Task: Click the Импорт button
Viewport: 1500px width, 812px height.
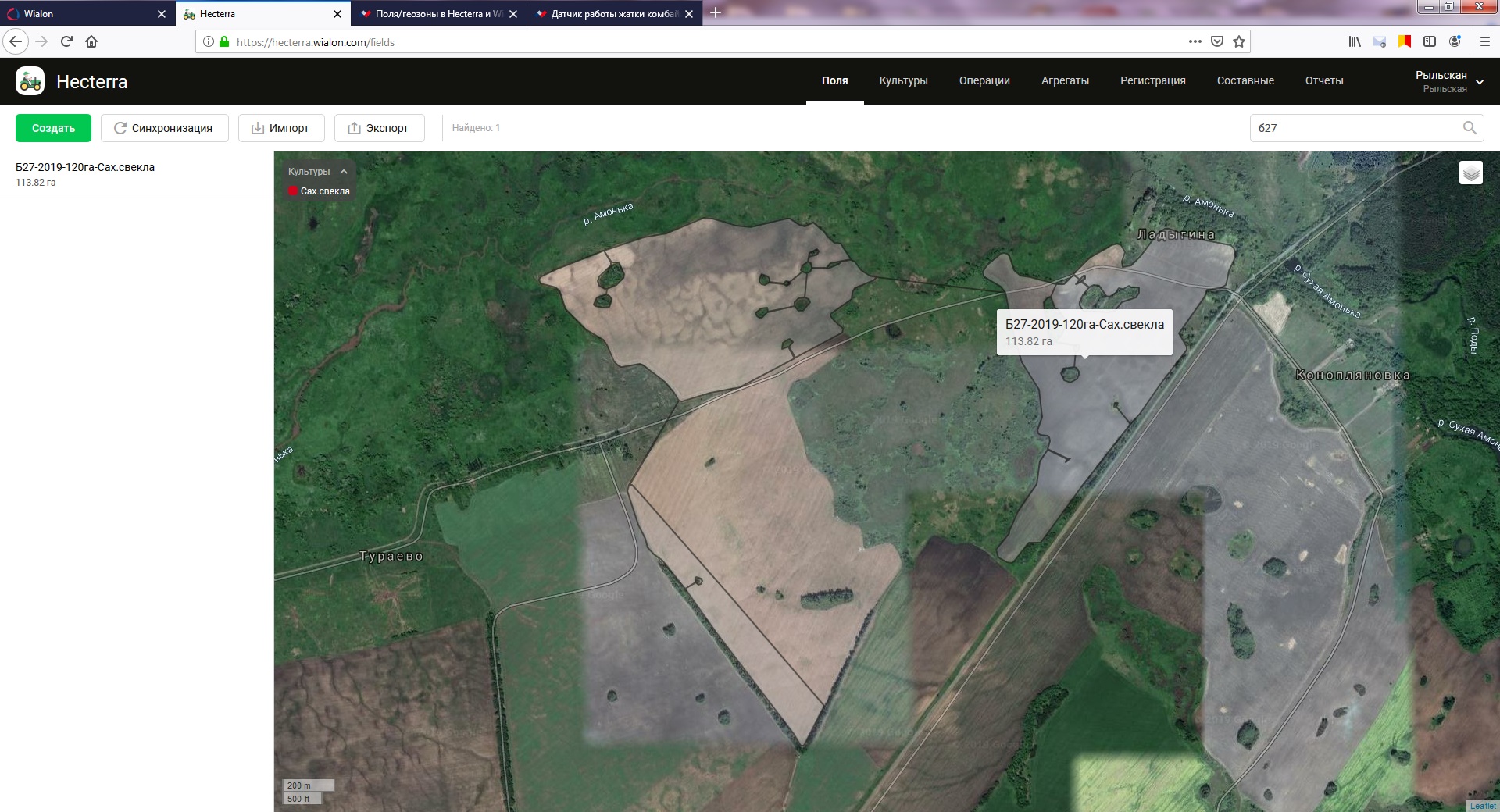Action: [281, 128]
